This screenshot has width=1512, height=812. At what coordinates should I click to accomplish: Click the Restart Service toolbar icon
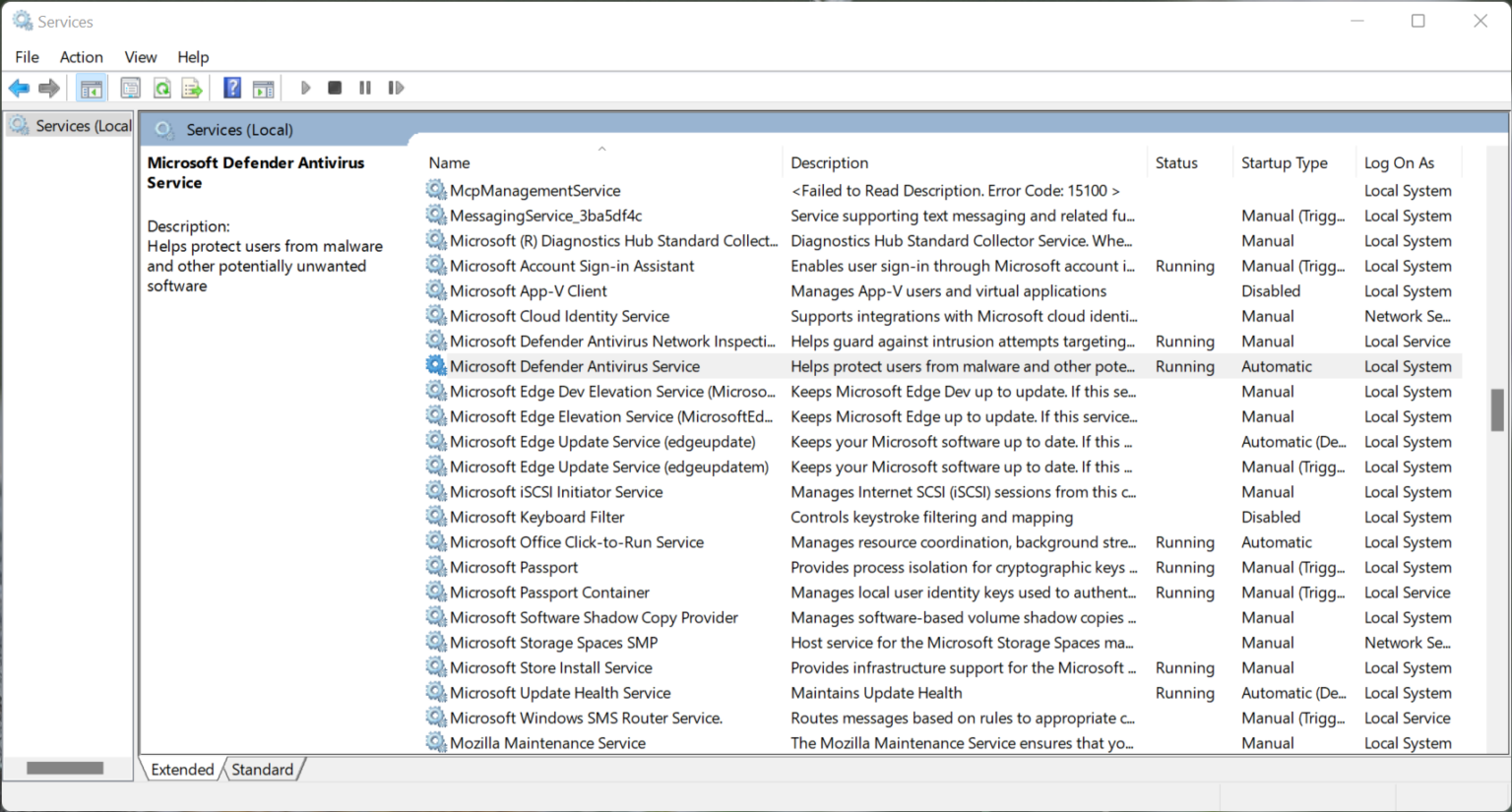coord(396,88)
